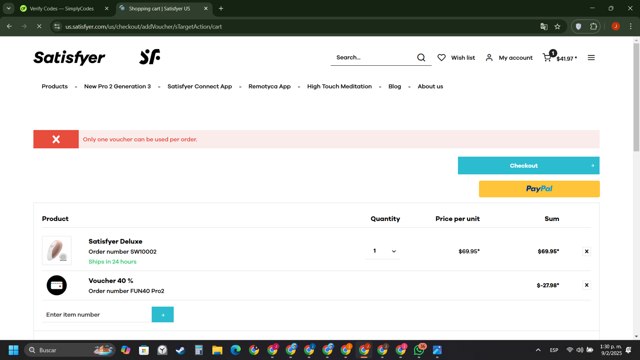Open Remoteyca App menu item
The image size is (640, 360).
click(269, 87)
